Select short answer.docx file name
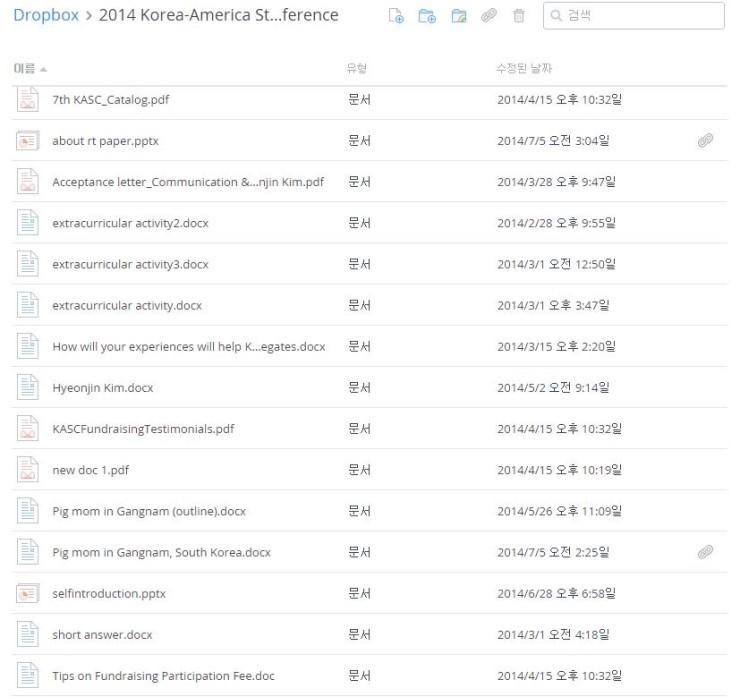Screen dimensions: 740x697 [x=102, y=634]
